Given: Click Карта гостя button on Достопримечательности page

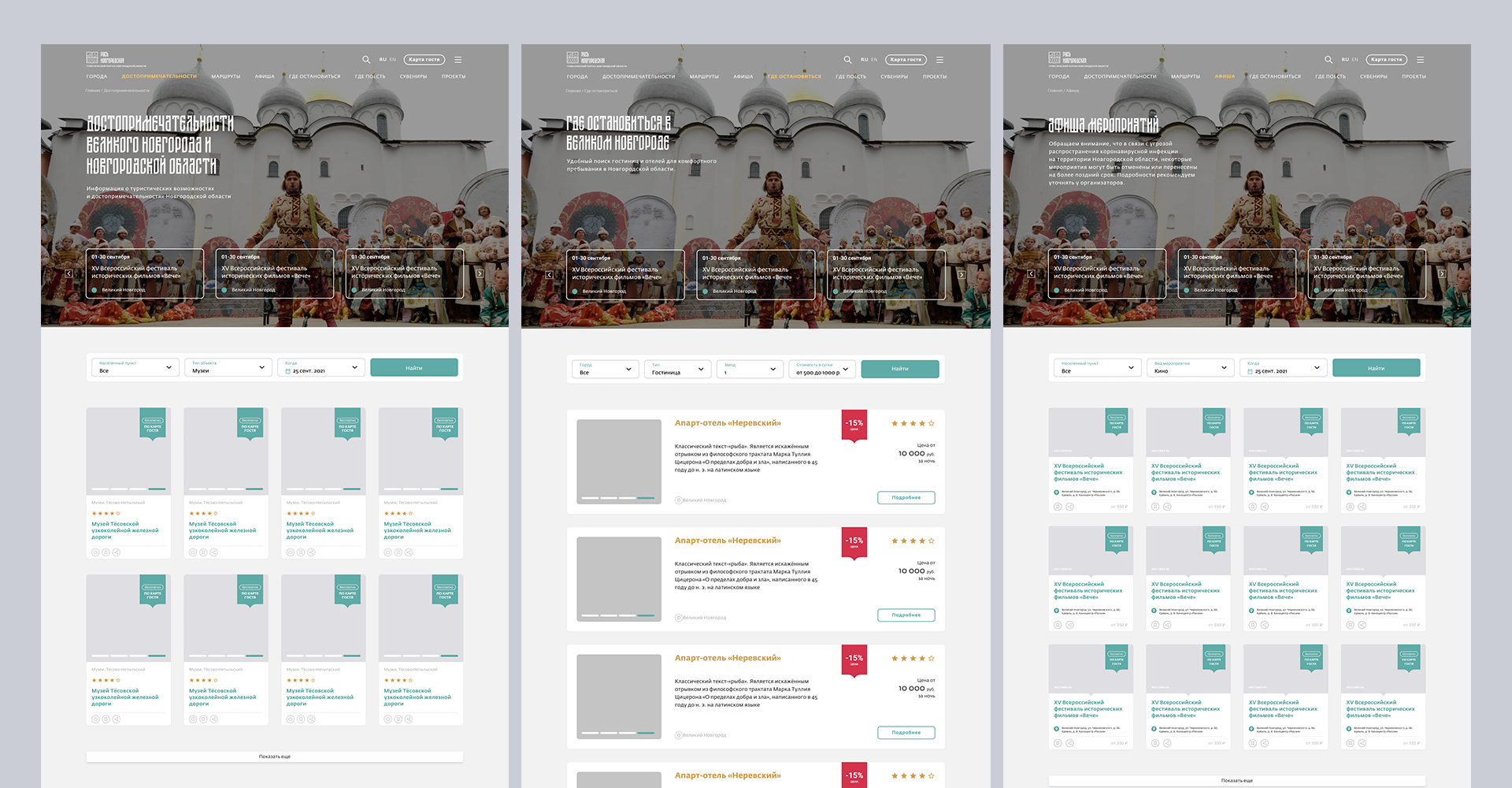Looking at the screenshot, I should point(424,60).
